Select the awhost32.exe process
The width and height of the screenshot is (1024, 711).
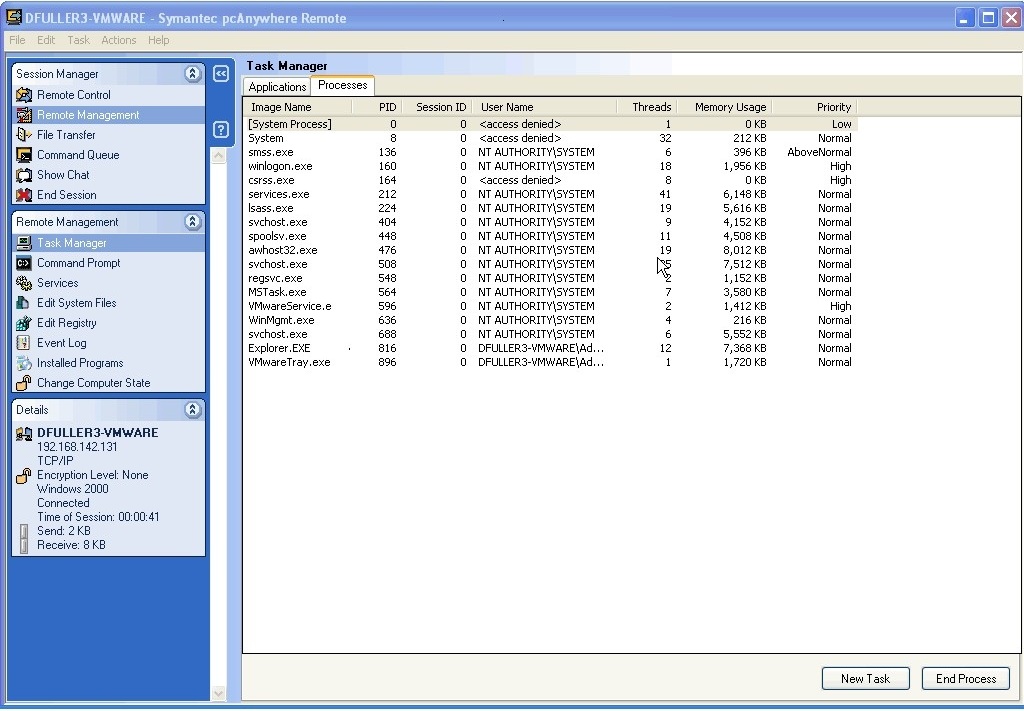click(x=551, y=250)
